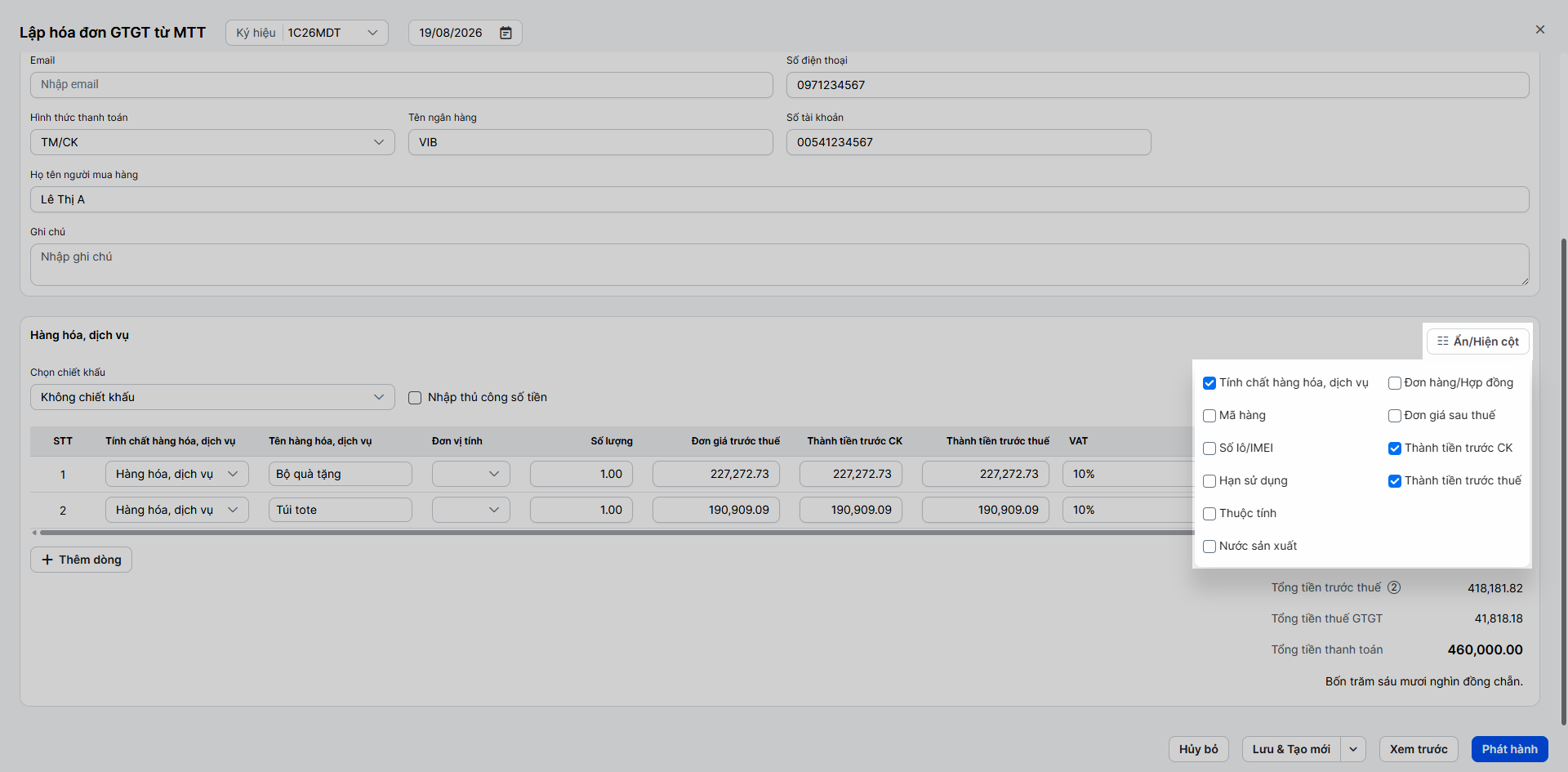1568x772 pixels.
Task: Click the Đơn giá trước thuế column header
Action: pyautogui.click(x=736, y=441)
